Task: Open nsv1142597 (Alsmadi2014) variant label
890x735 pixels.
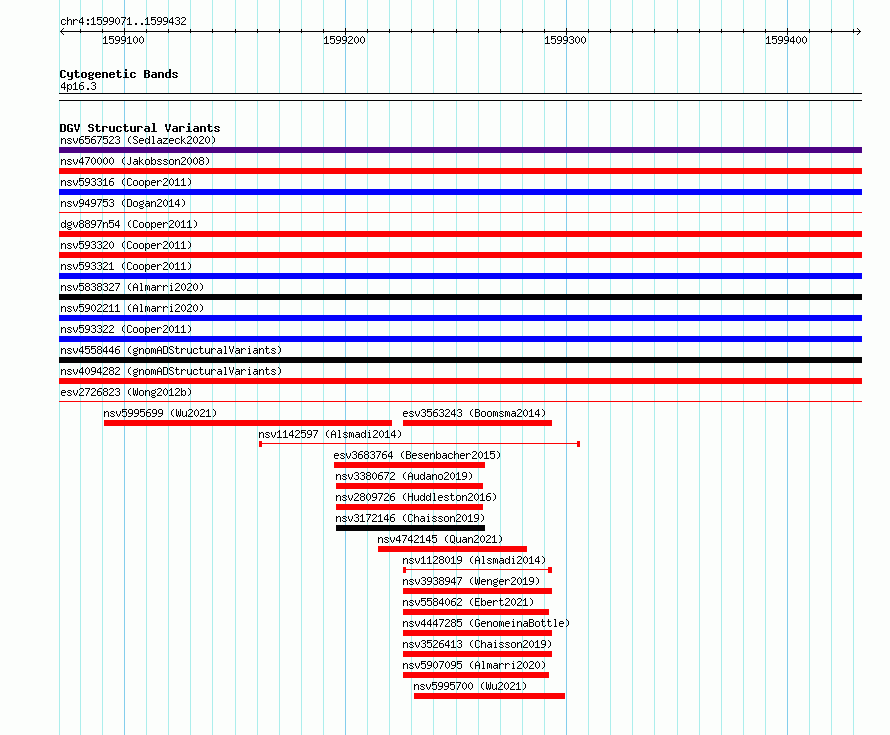Action: pos(330,434)
